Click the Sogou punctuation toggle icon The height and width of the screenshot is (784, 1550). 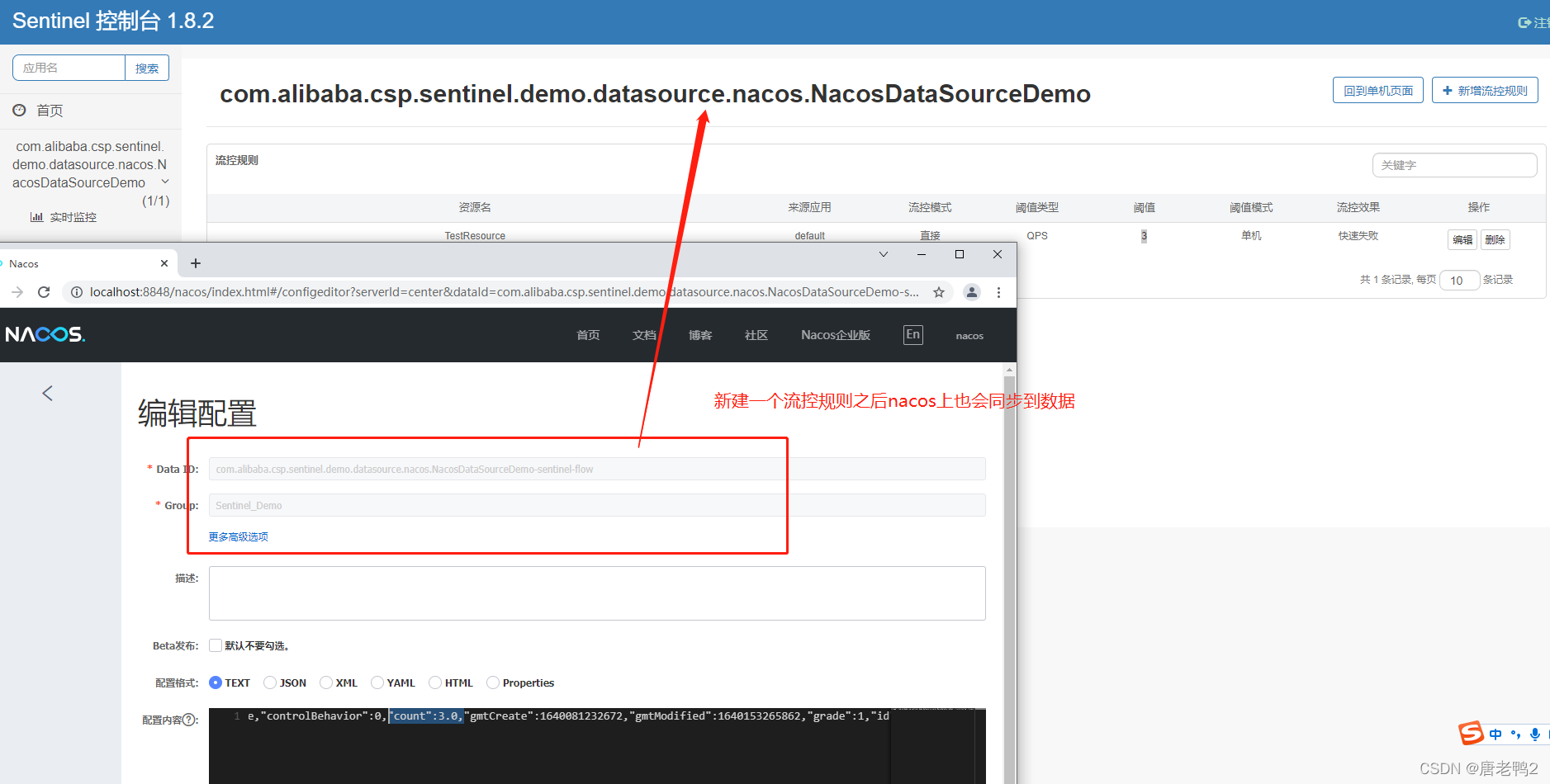(1515, 734)
